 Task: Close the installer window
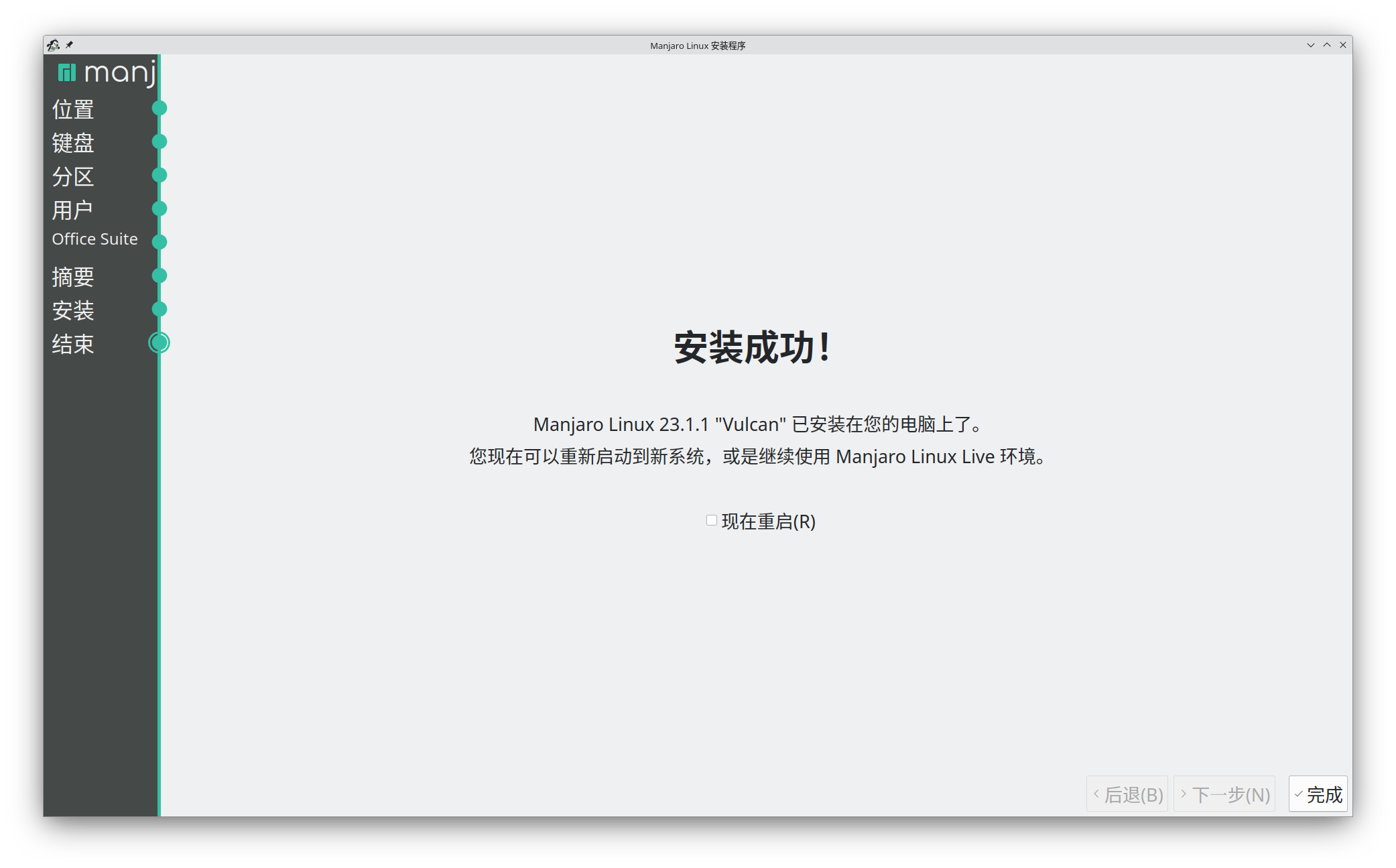(1343, 45)
